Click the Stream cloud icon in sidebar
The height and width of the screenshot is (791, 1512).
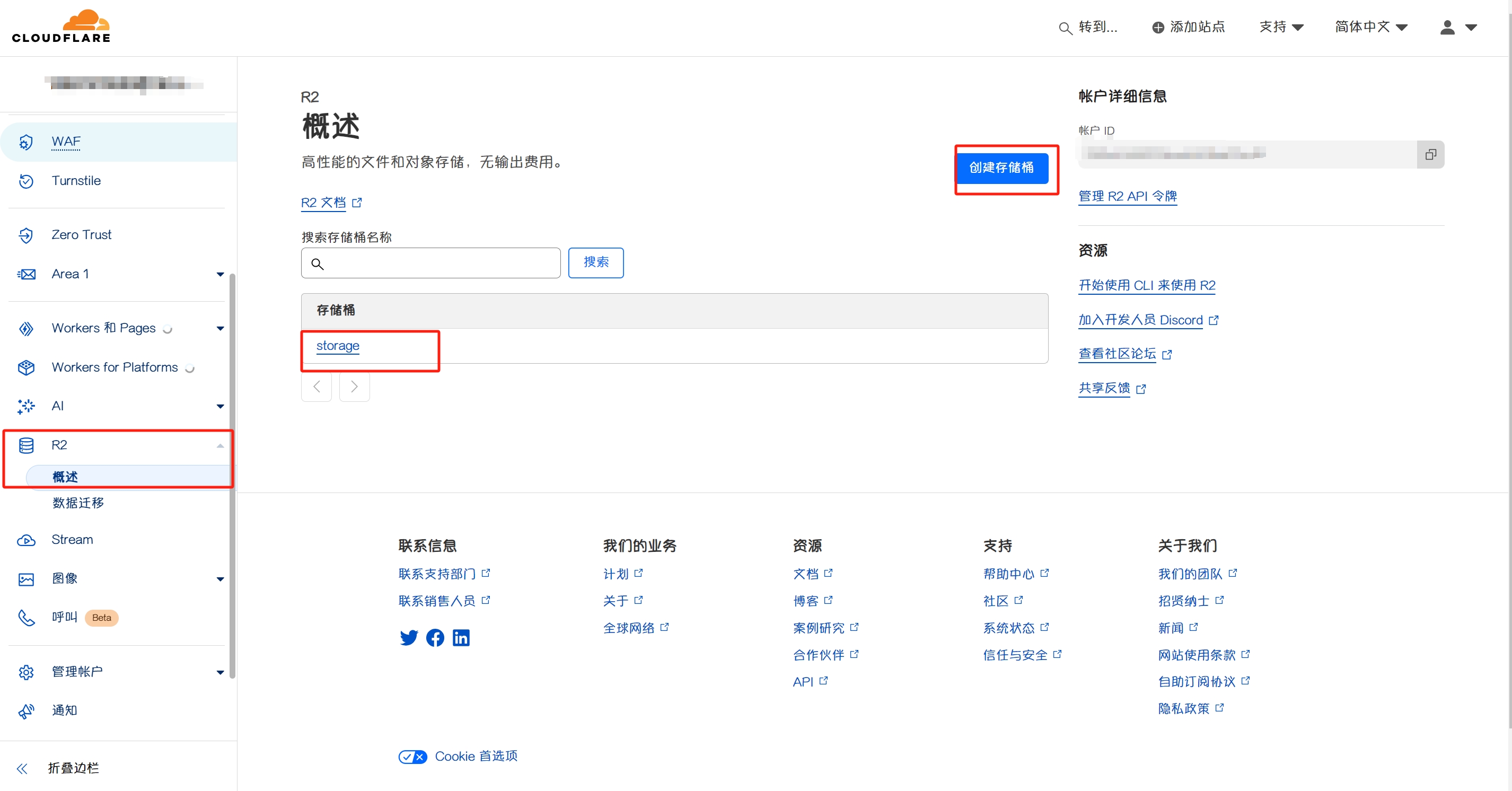coord(26,540)
